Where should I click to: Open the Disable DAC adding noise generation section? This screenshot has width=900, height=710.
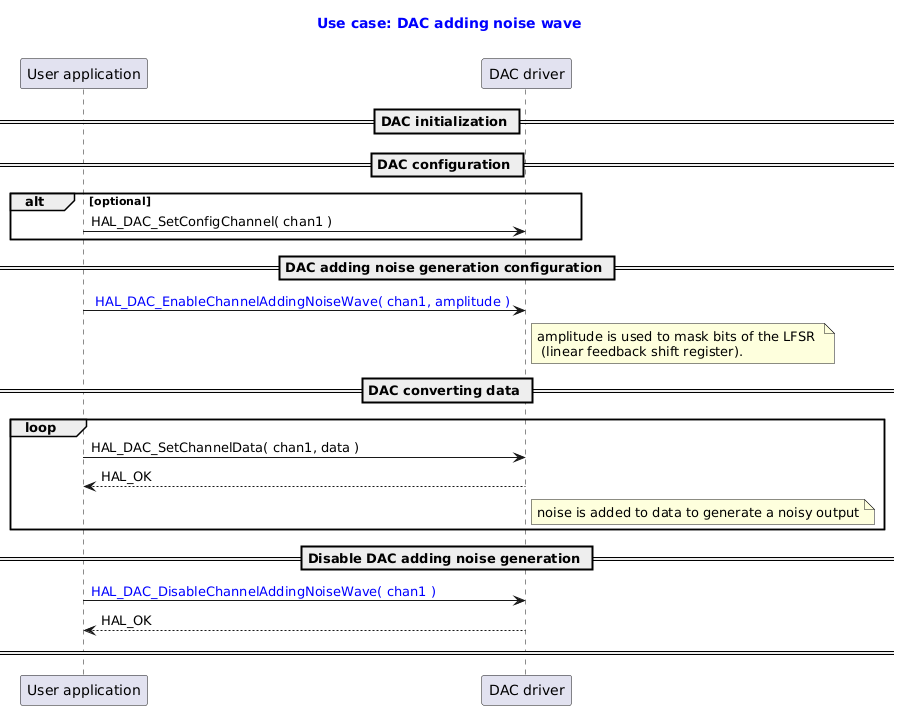pyautogui.click(x=446, y=558)
